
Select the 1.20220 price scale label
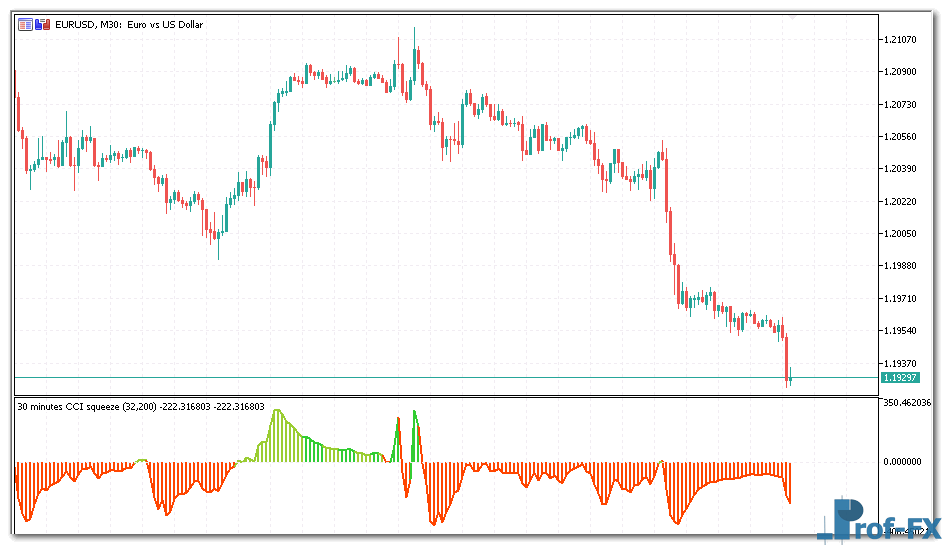pyautogui.click(x=900, y=202)
